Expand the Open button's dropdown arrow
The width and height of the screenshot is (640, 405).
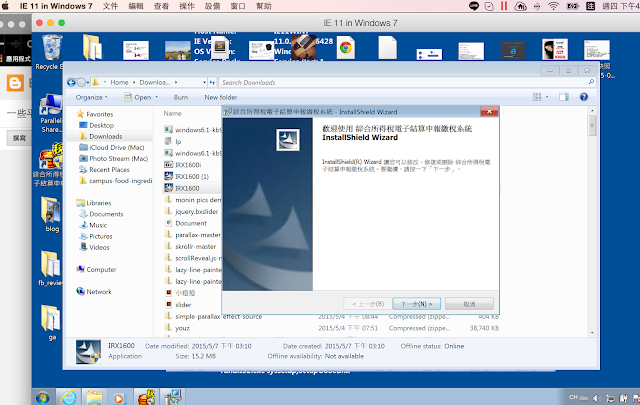pyautogui.click(x=157, y=97)
